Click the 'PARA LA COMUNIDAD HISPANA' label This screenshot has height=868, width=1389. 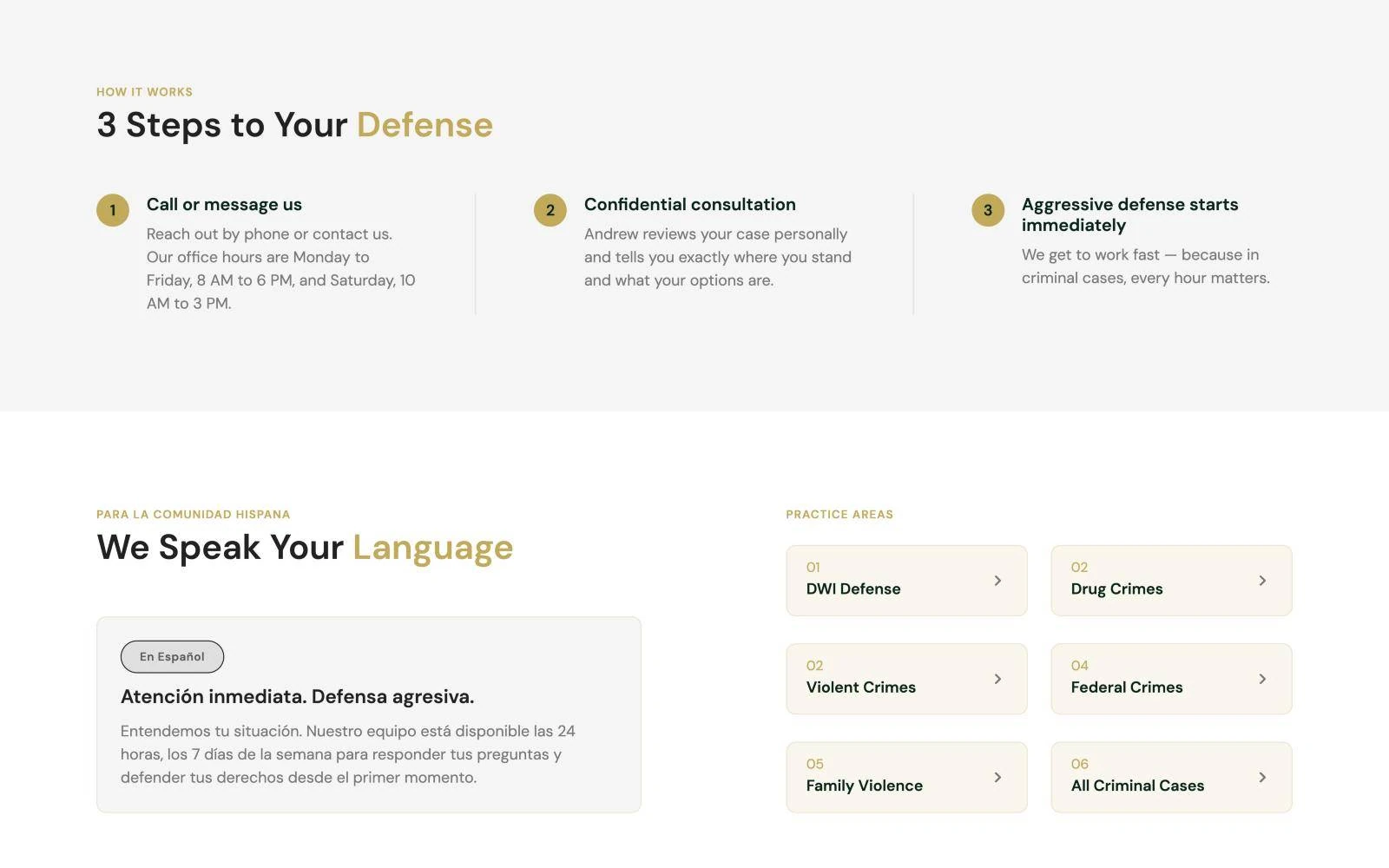pyautogui.click(x=194, y=515)
